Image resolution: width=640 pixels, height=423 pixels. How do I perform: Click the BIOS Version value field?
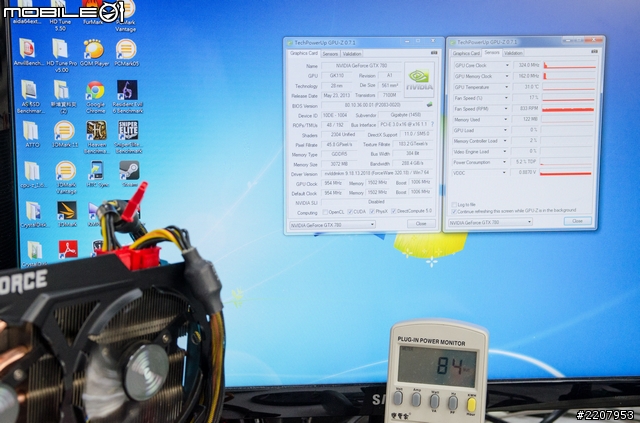[x=373, y=105]
